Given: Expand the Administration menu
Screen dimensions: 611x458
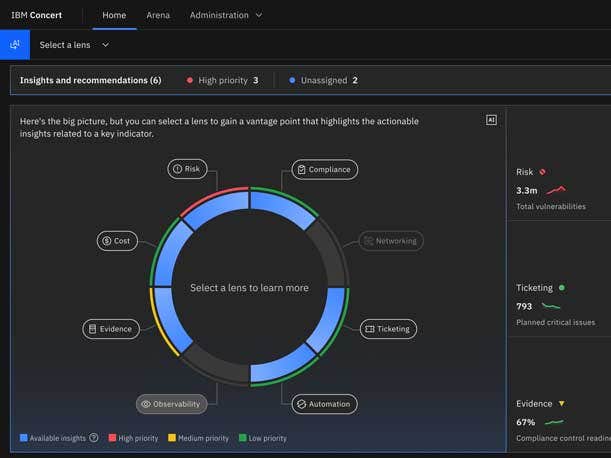Looking at the screenshot, I should coord(226,15).
